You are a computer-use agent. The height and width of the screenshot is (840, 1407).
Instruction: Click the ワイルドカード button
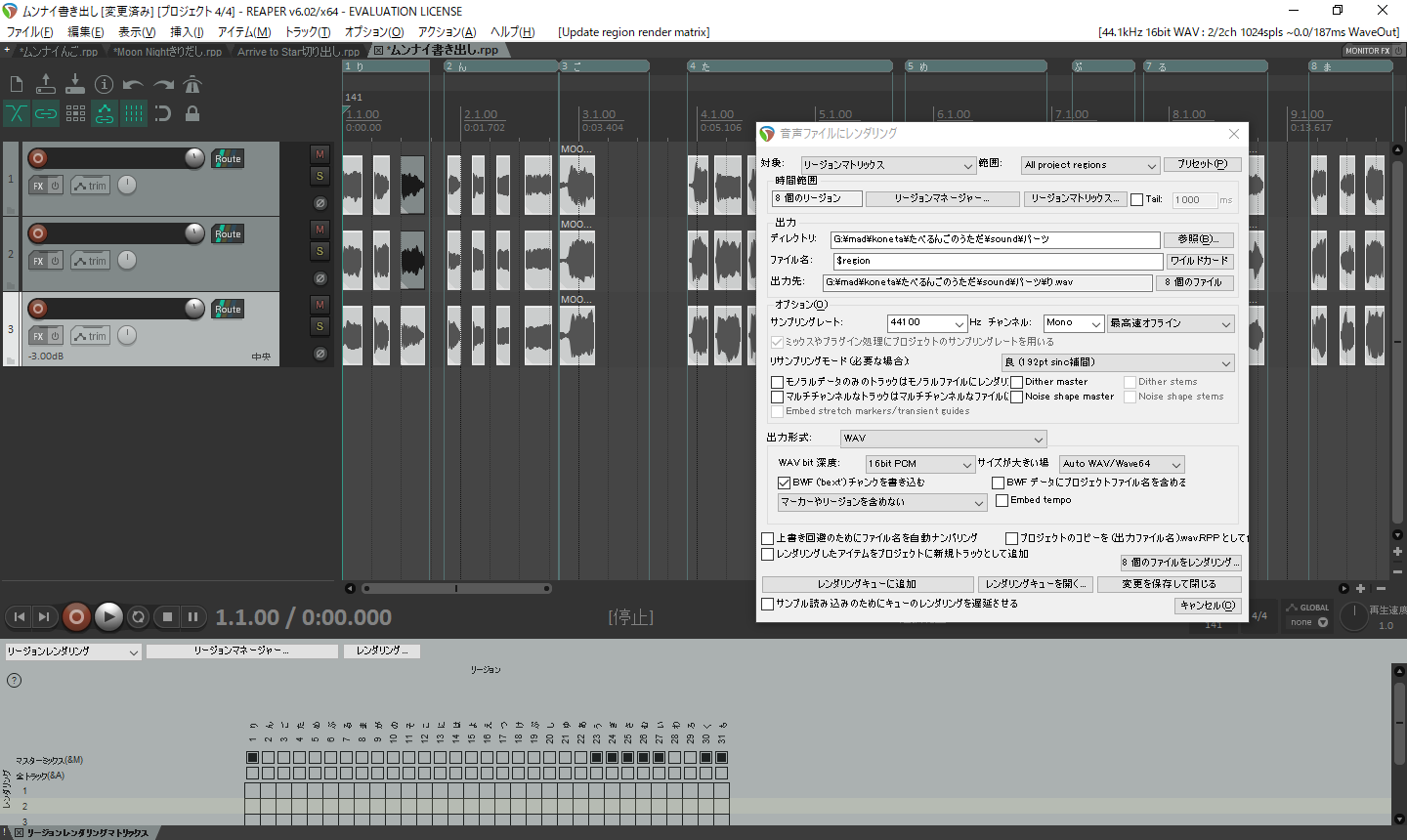(1201, 261)
